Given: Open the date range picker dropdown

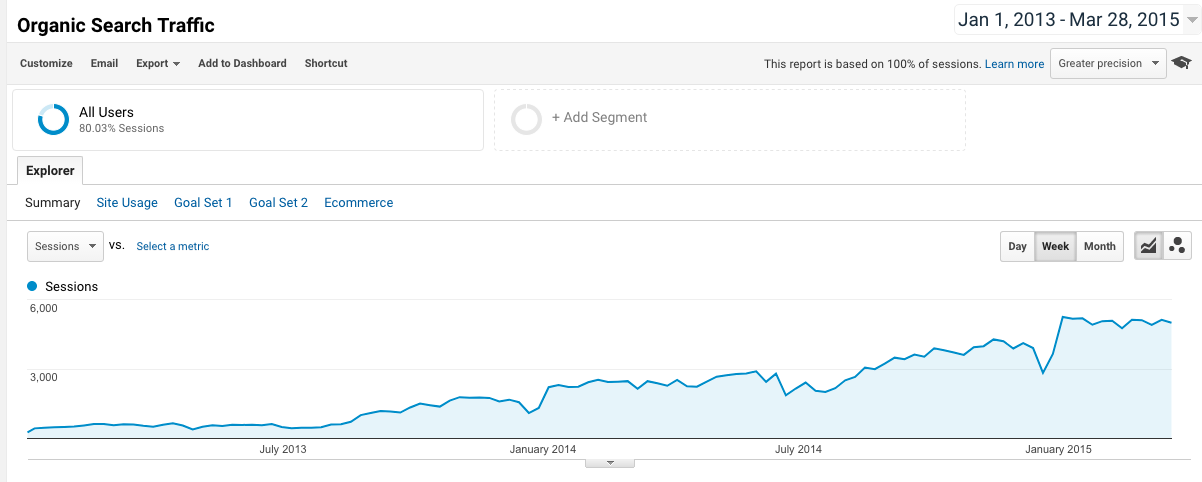Looking at the screenshot, I should click(x=1078, y=19).
